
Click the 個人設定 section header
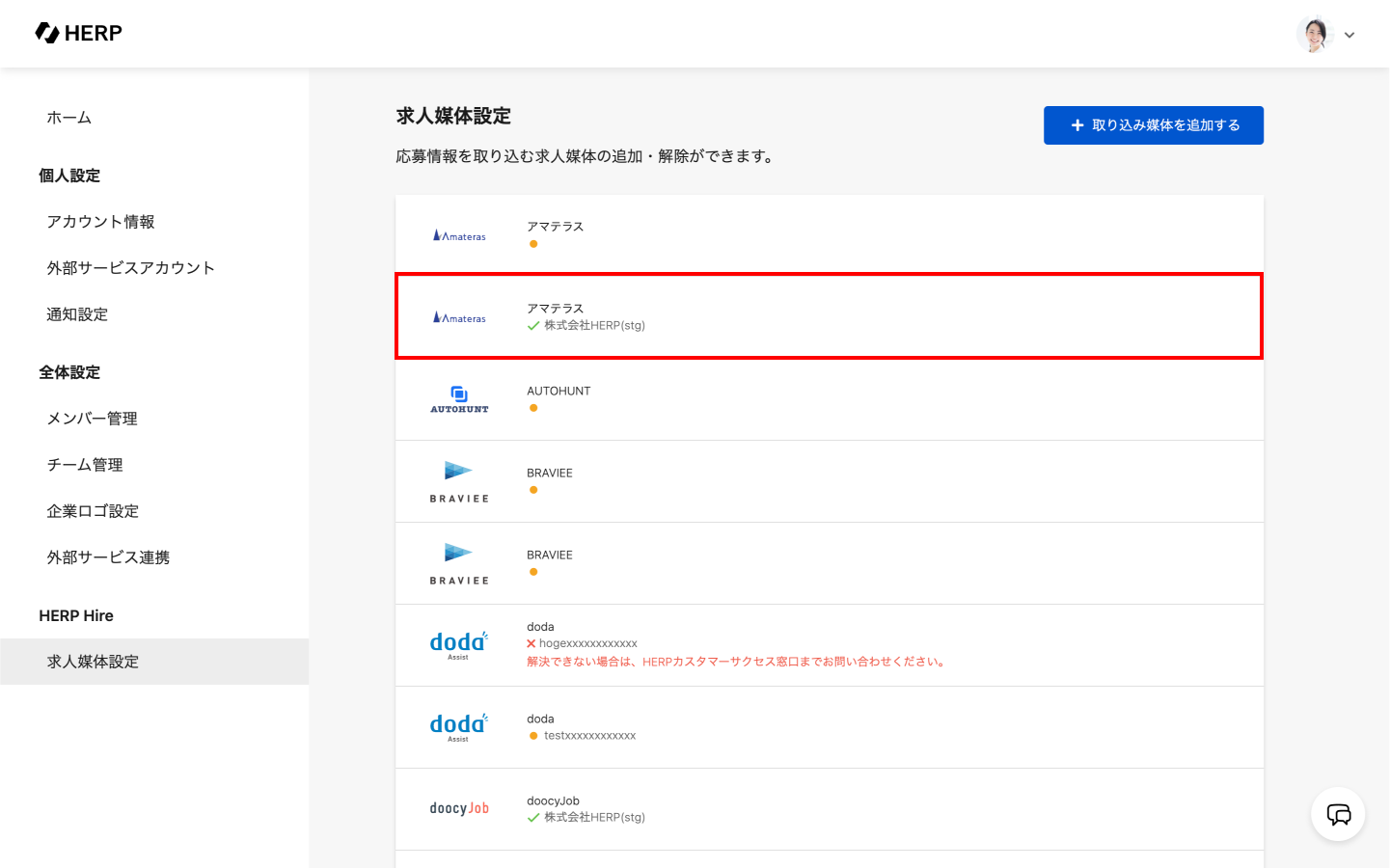69,176
